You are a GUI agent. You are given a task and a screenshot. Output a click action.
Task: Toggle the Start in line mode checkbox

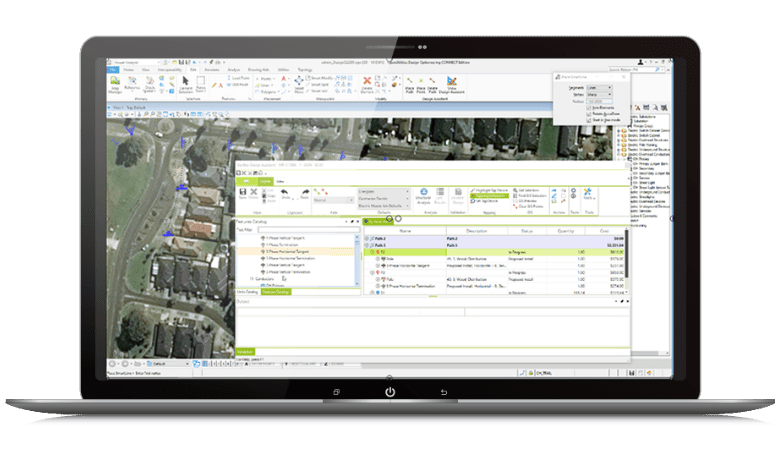[587, 119]
